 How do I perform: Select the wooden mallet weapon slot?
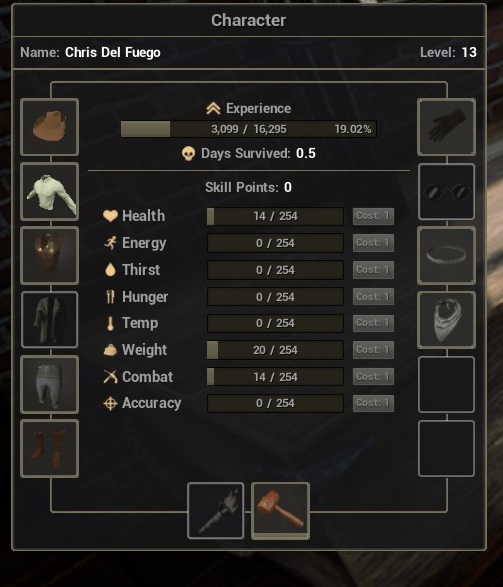(x=280, y=511)
